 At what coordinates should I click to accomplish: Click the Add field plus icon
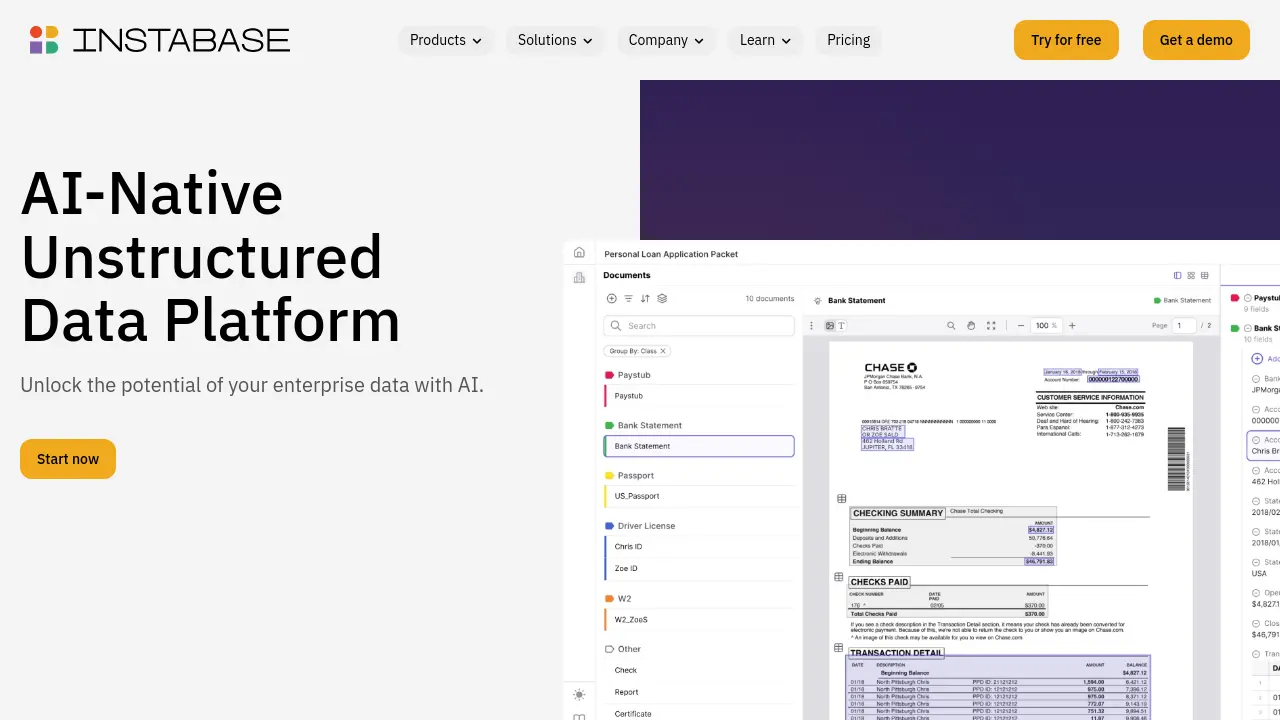1257,358
